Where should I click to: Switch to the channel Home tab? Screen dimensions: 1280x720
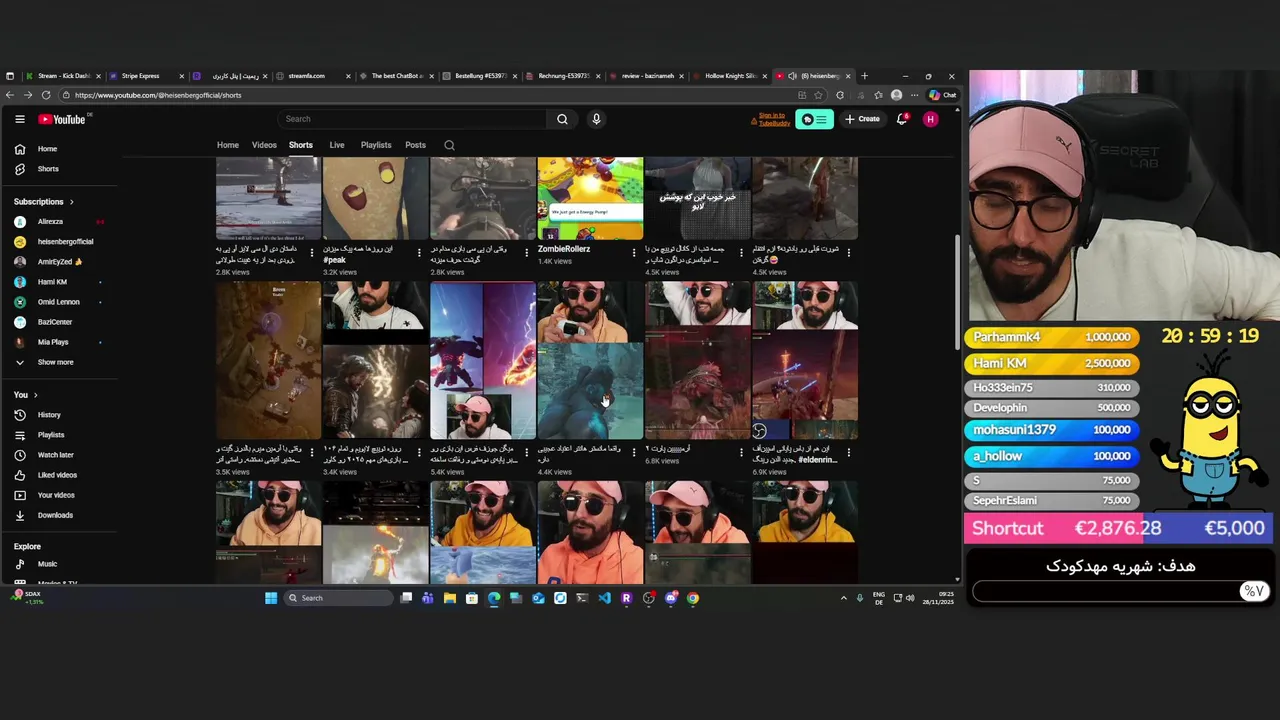[228, 145]
